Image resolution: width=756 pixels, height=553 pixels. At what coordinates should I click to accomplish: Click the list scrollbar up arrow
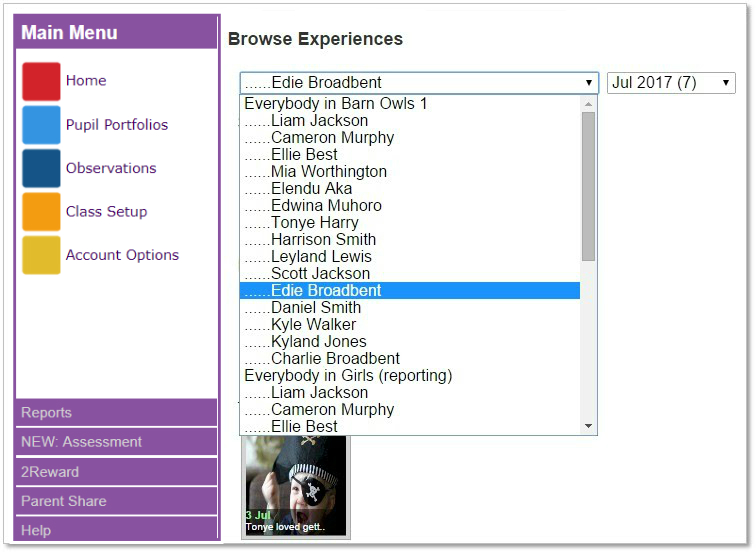pyautogui.click(x=588, y=104)
